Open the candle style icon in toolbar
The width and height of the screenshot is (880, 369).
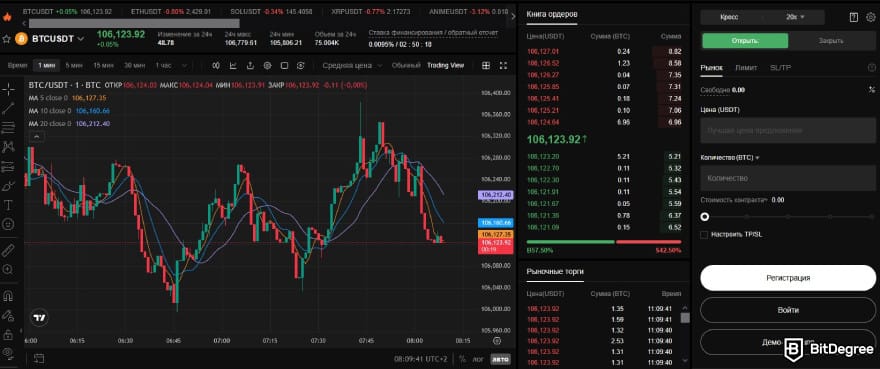click(x=216, y=66)
